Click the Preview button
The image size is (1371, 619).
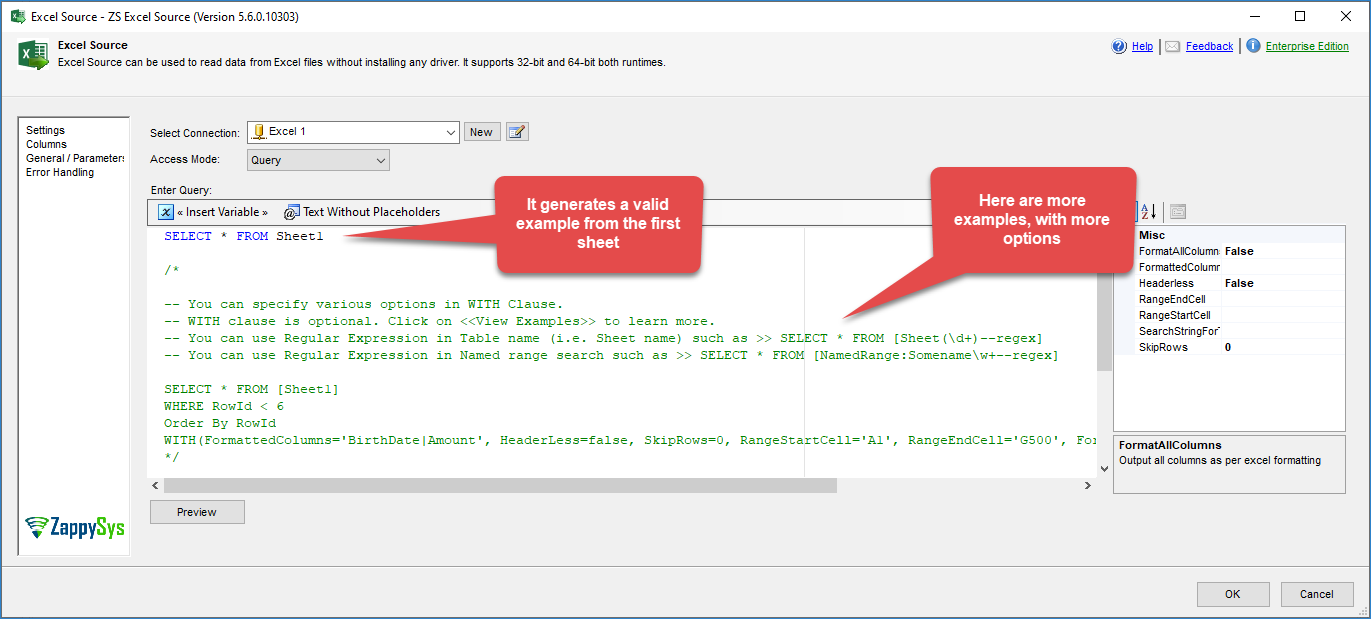point(197,512)
